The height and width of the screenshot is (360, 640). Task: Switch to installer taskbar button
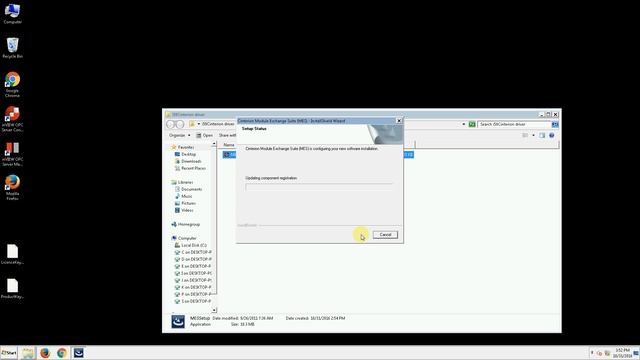pos(78,353)
